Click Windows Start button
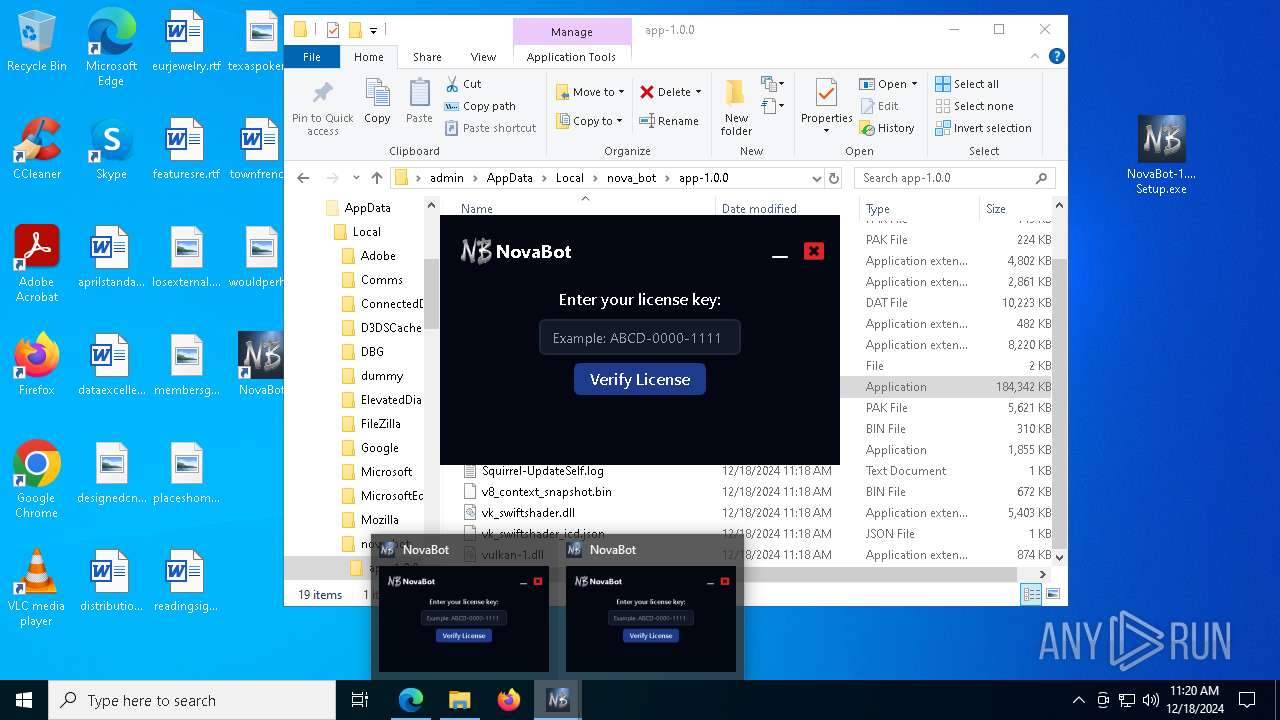1280x720 pixels. [x=24, y=700]
